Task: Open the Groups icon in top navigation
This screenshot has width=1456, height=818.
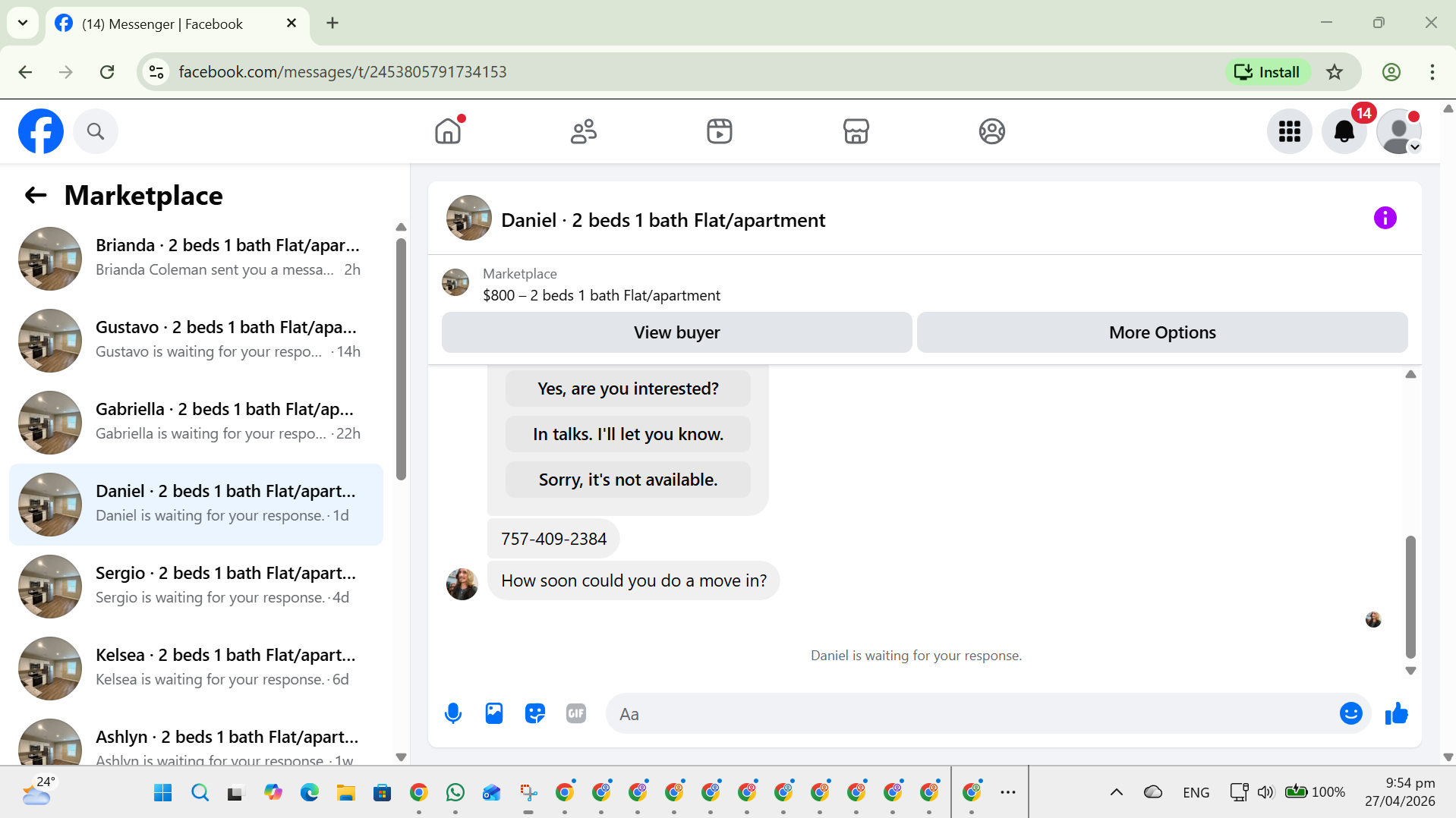Action: tap(991, 131)
